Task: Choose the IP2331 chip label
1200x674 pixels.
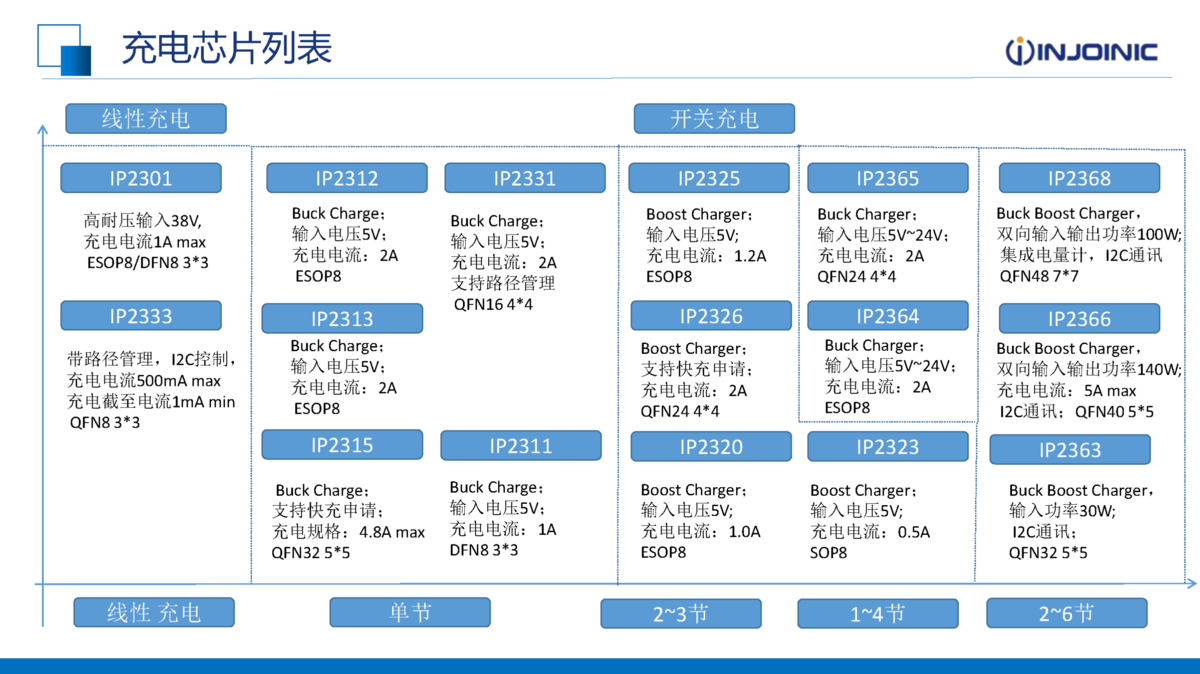Action: [524, 179]
